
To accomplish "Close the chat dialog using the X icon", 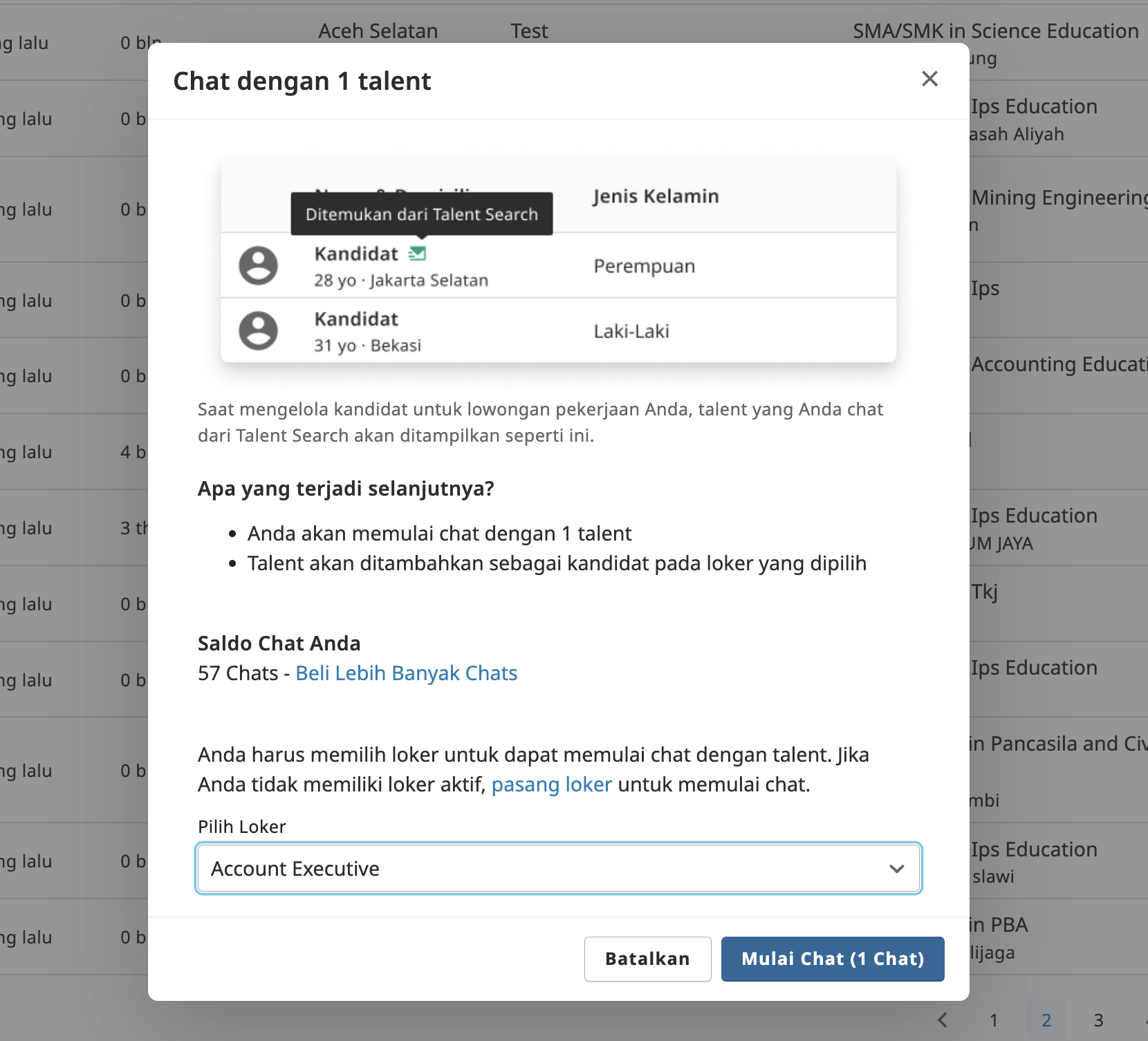I will tap(929, 79).
